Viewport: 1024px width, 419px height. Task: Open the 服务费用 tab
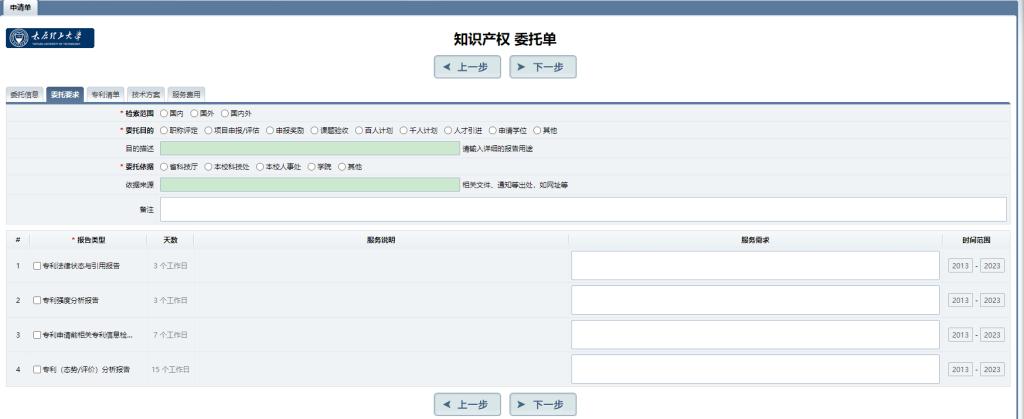[187, 94]
